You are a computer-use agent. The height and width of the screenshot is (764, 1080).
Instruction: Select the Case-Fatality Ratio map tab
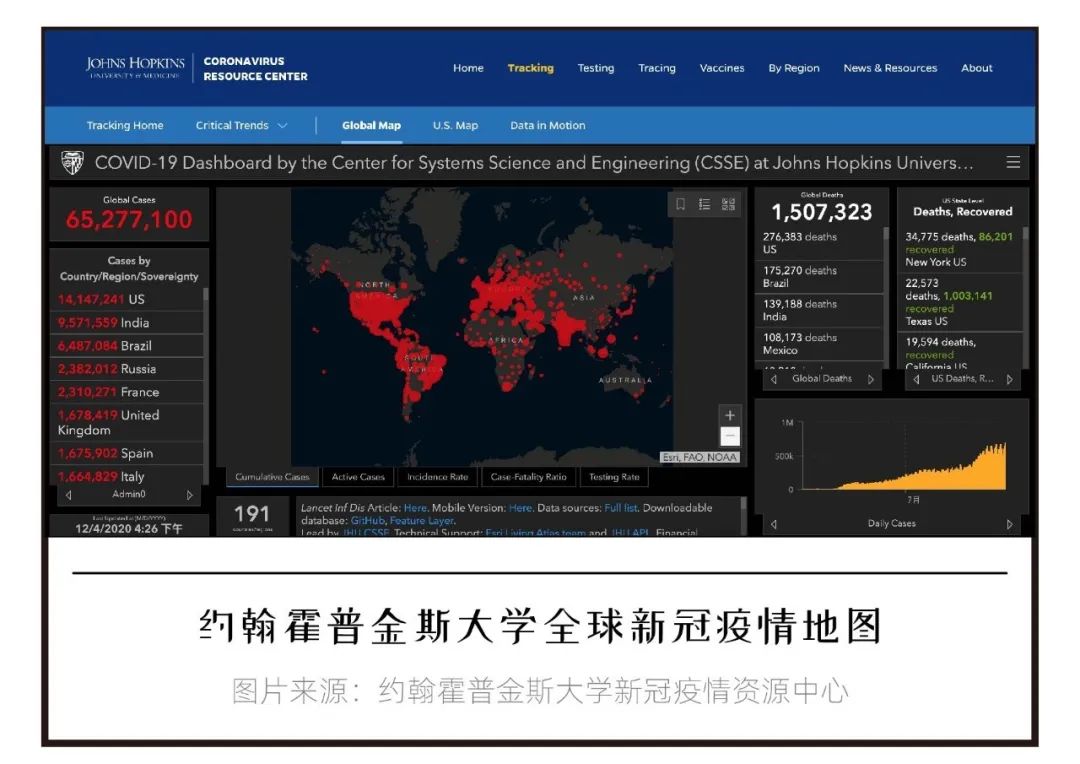(x=528, y=477)
